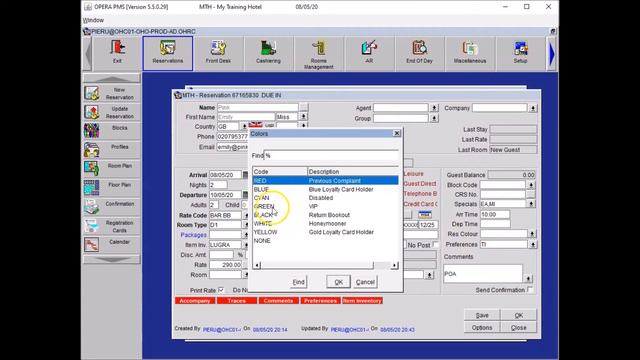The image size is (640, 360).
Task: Click the sidebar scroll-up arrow
Action: [112, 78]
